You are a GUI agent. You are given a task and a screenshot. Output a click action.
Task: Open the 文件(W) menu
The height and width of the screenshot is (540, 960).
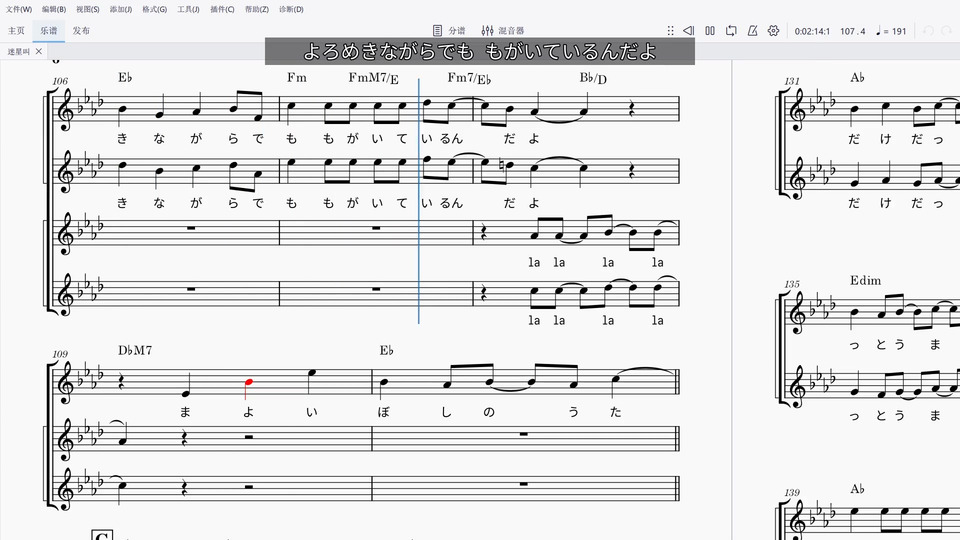[x=18, y=9]
